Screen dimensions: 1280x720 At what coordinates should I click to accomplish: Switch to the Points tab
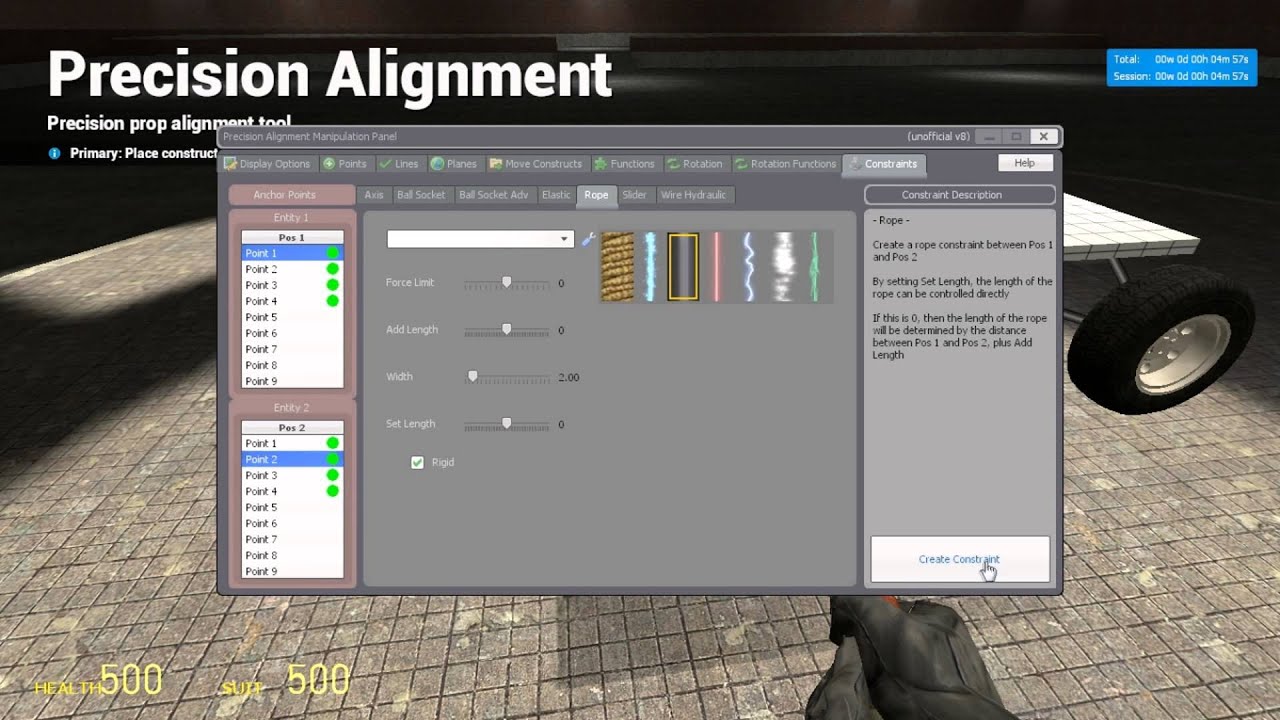click(x=346, y=164)
